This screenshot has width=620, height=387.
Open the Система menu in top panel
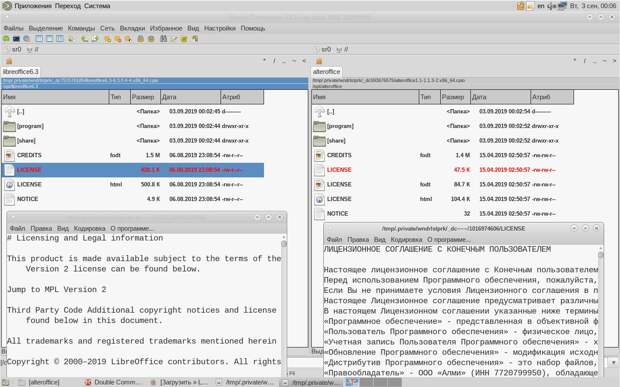click(97, 6)
